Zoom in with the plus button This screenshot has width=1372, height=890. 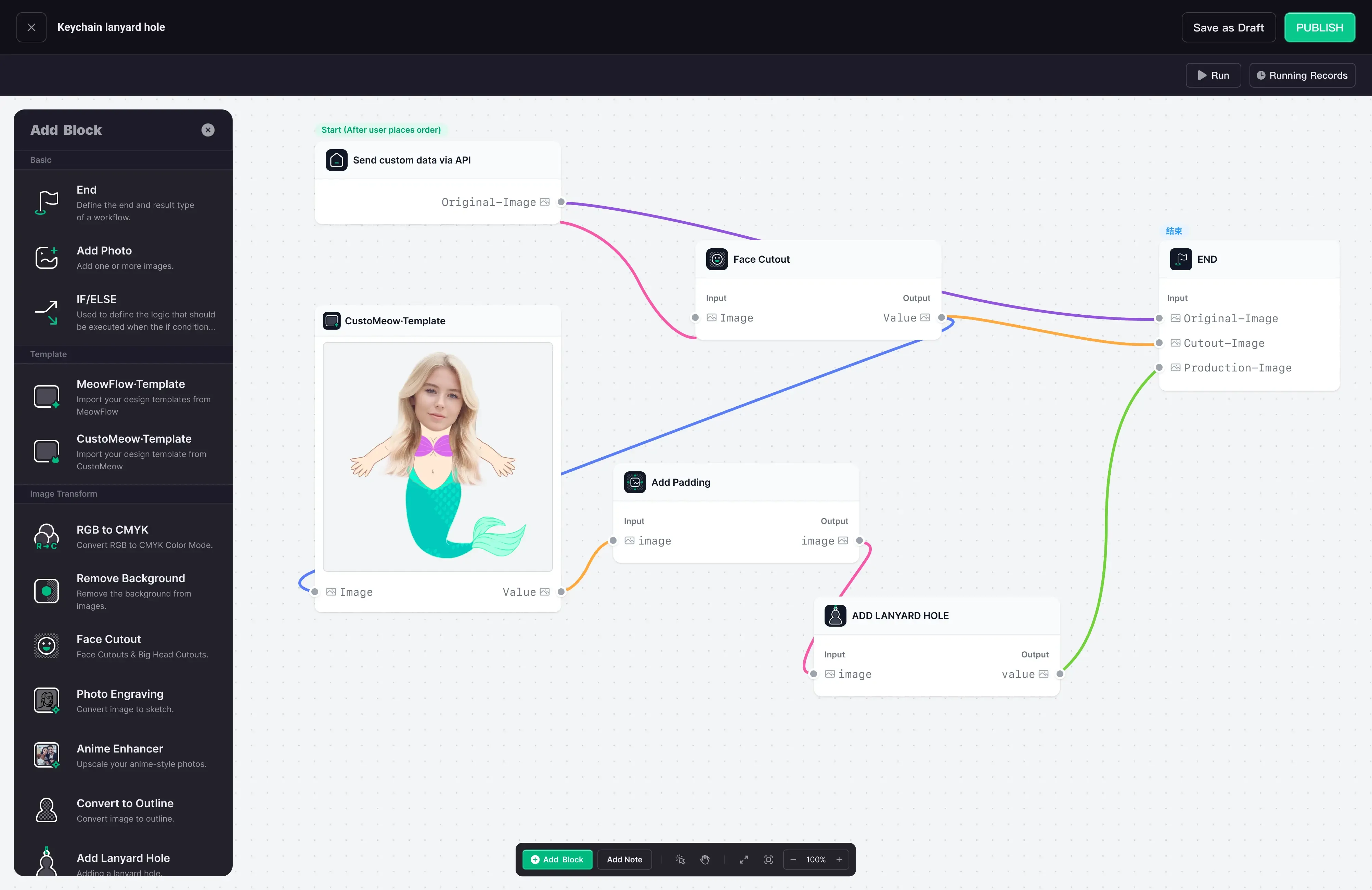(839, 860)
